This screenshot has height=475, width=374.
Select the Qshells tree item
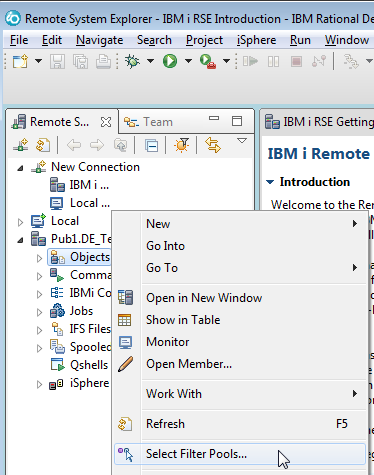[79, 365]
